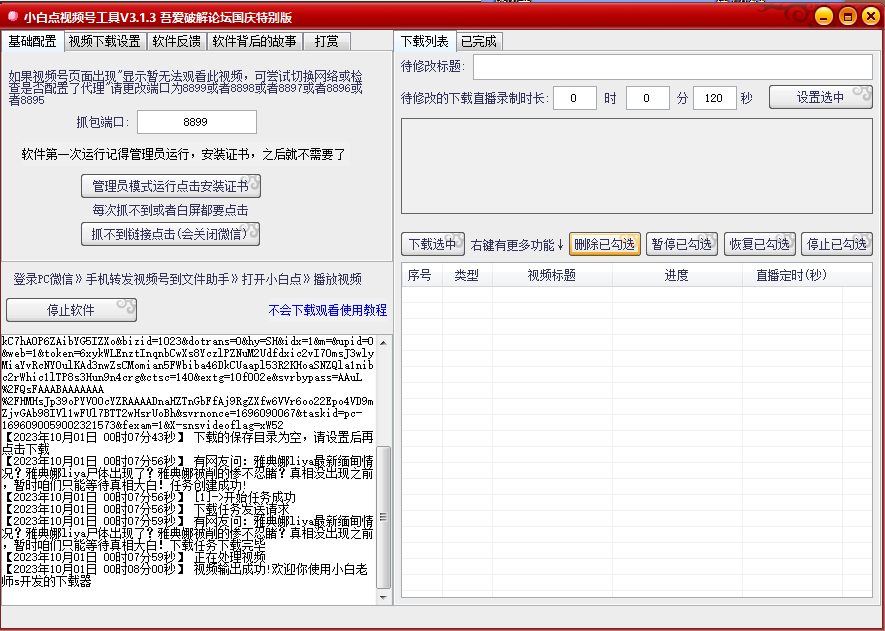Click the 抓不到链接点击 button

pyautogui.click(x=170, y=234)
